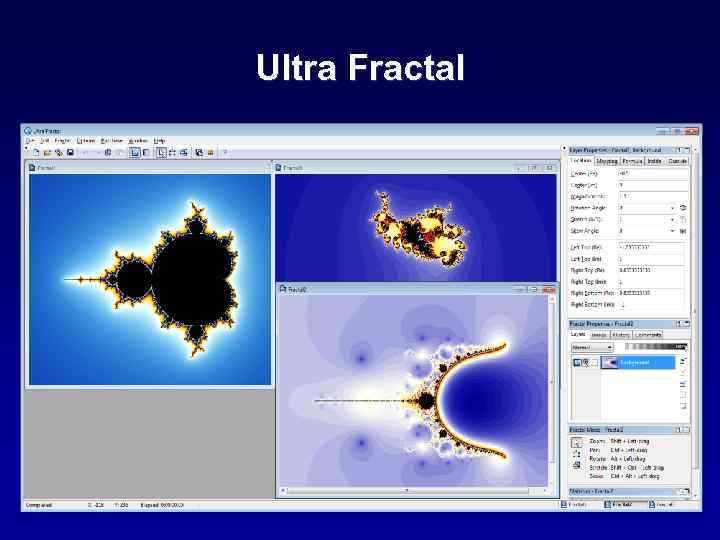Click the Mandelbrot image in Fractal1 window
The image size is (720, 540).
tap(150, 279)
